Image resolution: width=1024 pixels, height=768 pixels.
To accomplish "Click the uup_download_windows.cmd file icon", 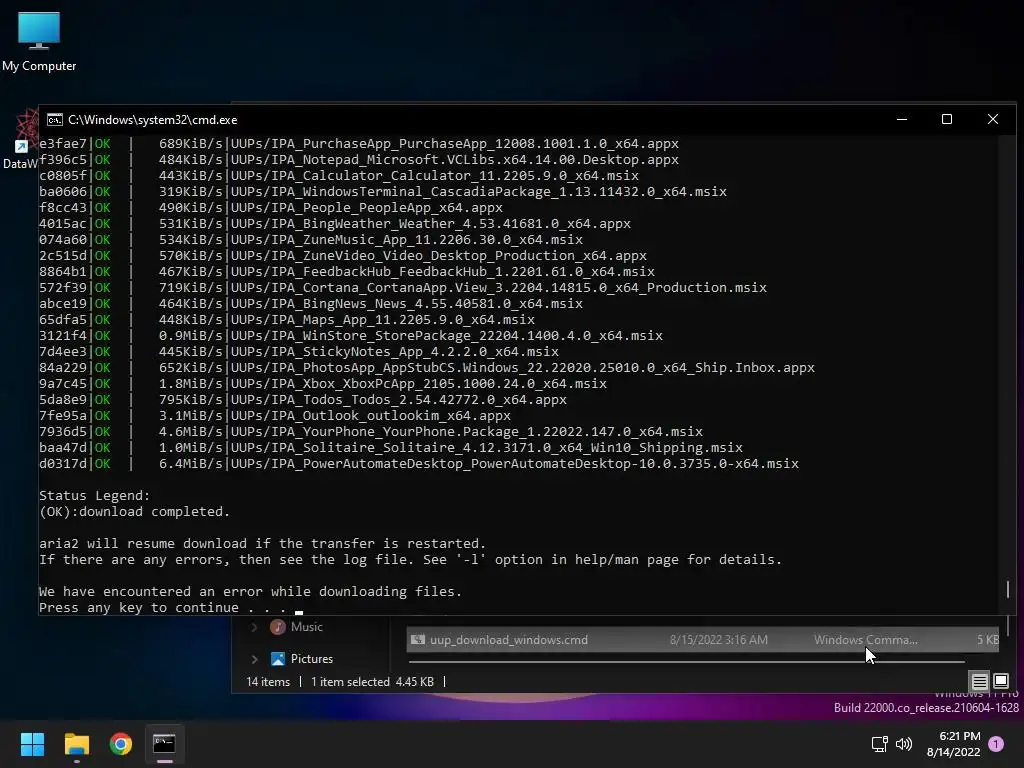I will pos(418,640).
